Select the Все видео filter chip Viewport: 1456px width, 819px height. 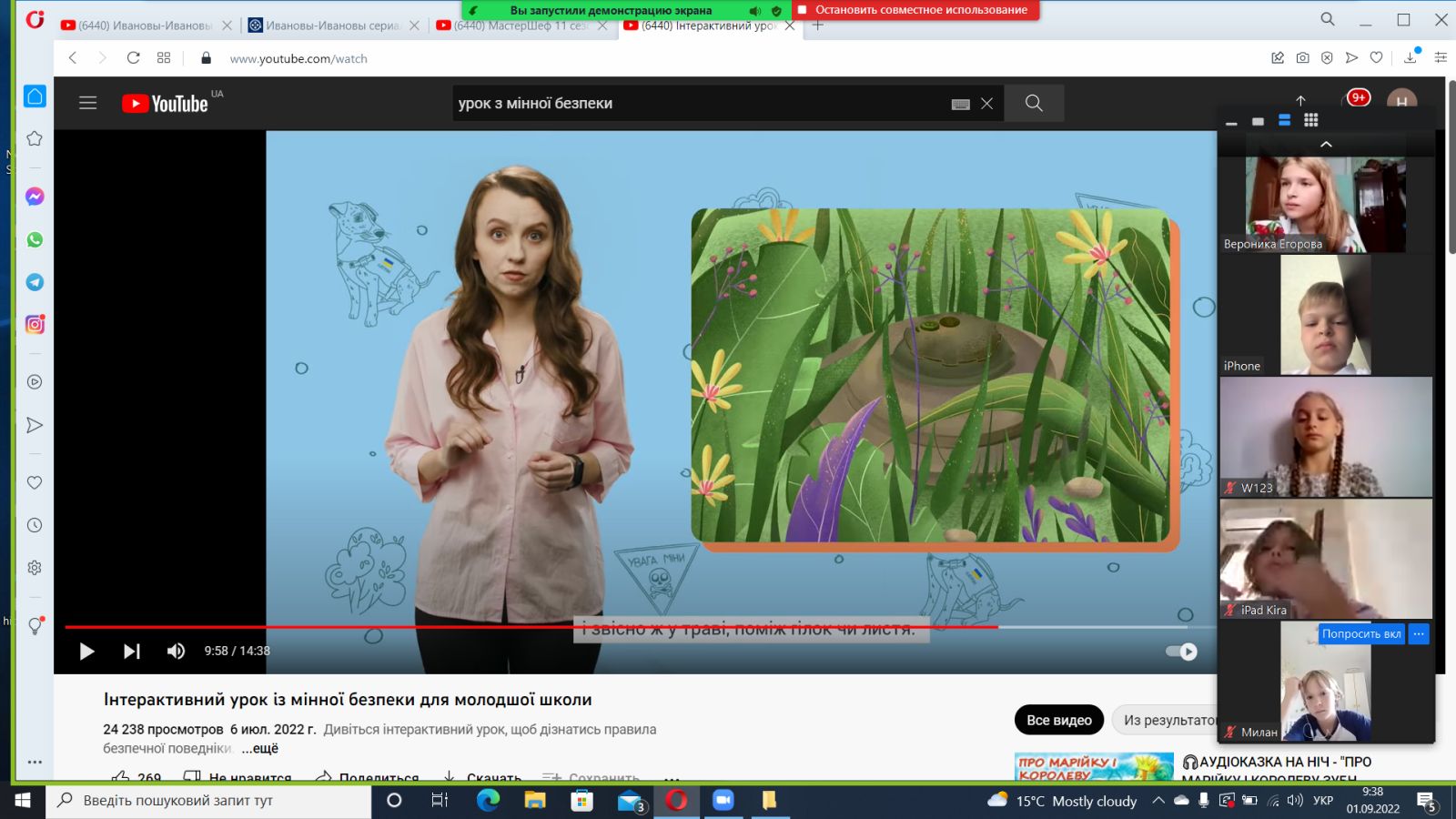tap(1058, 720)
